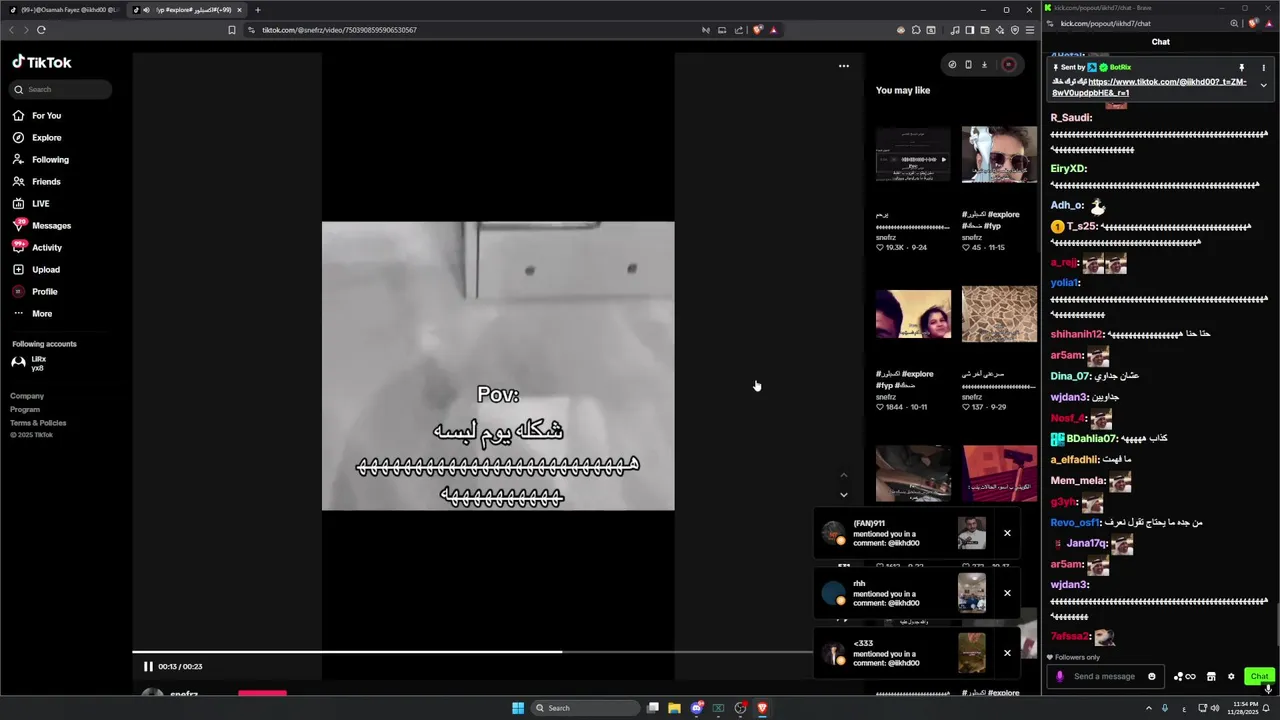Open the Company footer link

[27, 396]
